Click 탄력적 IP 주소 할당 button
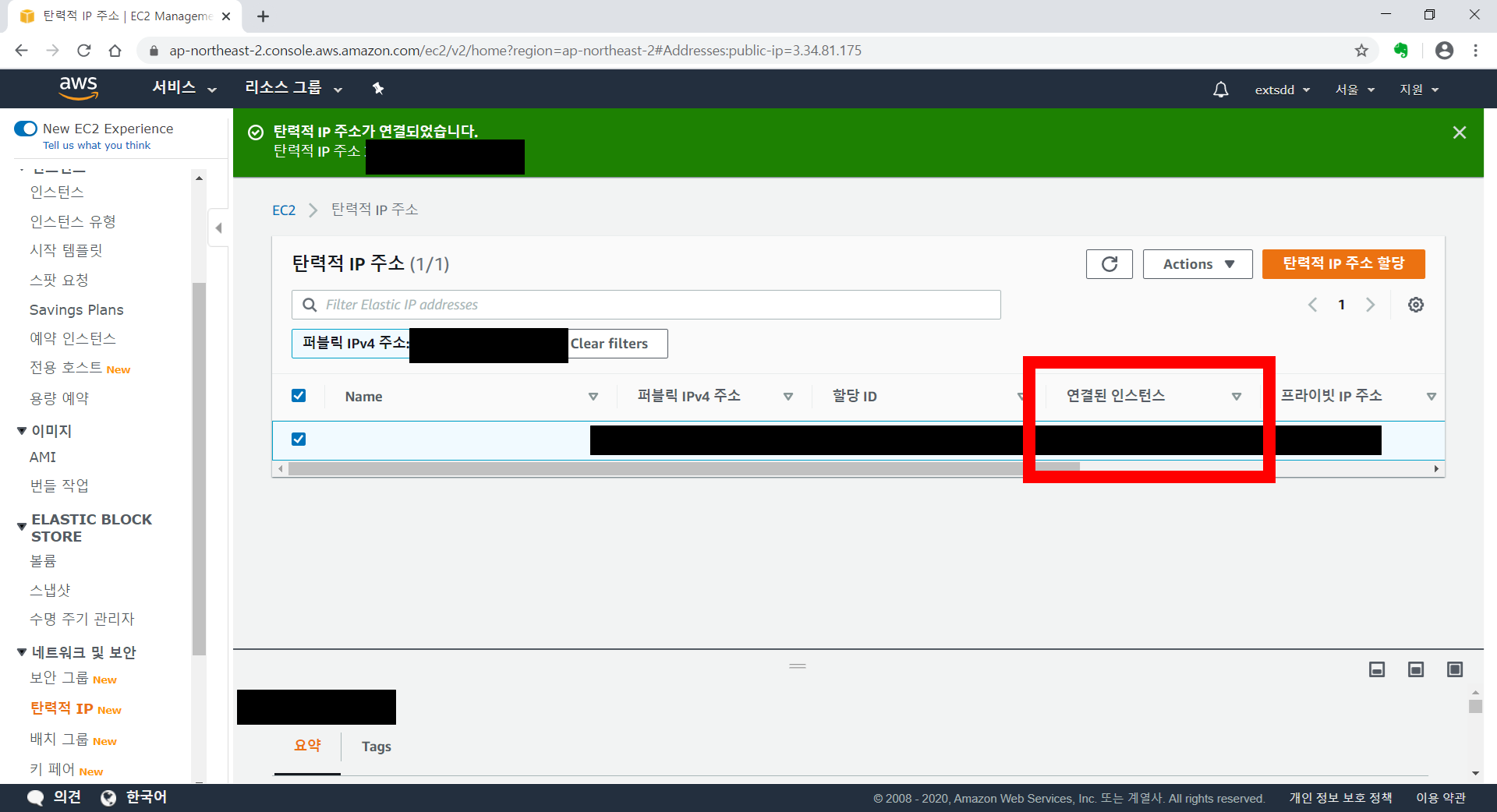This screenshot has width=1497, height=812. (x=1343, y=264)
